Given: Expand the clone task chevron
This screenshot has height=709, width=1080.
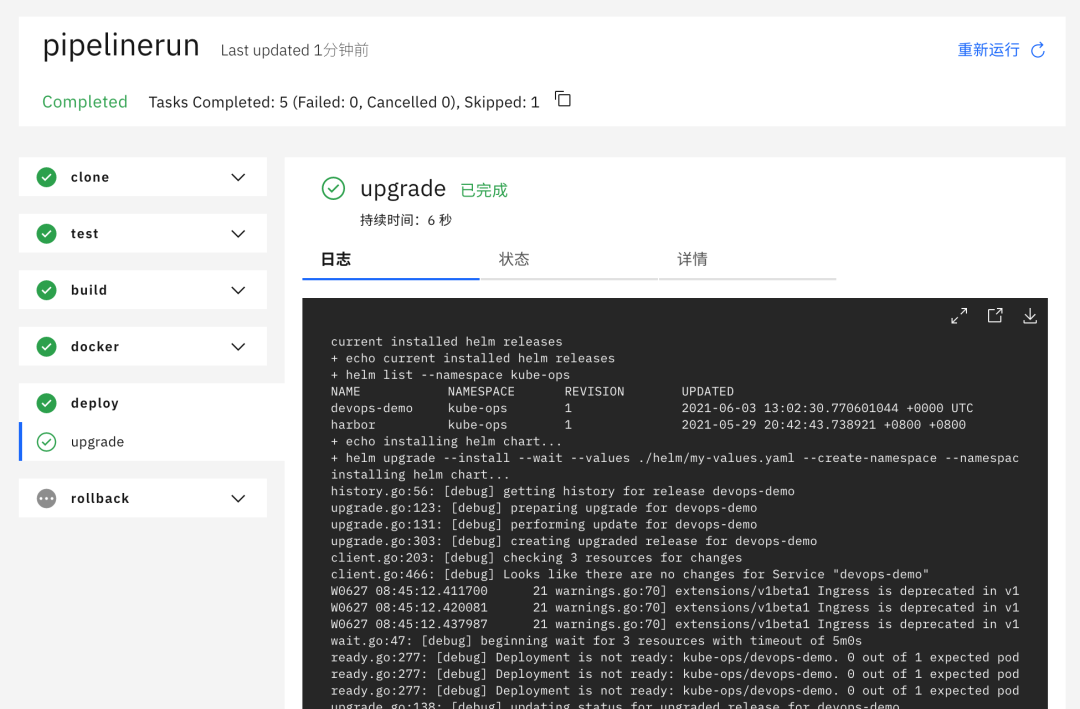Looking at the screenshot, I should pyautogui.click(x=238, y=177).
